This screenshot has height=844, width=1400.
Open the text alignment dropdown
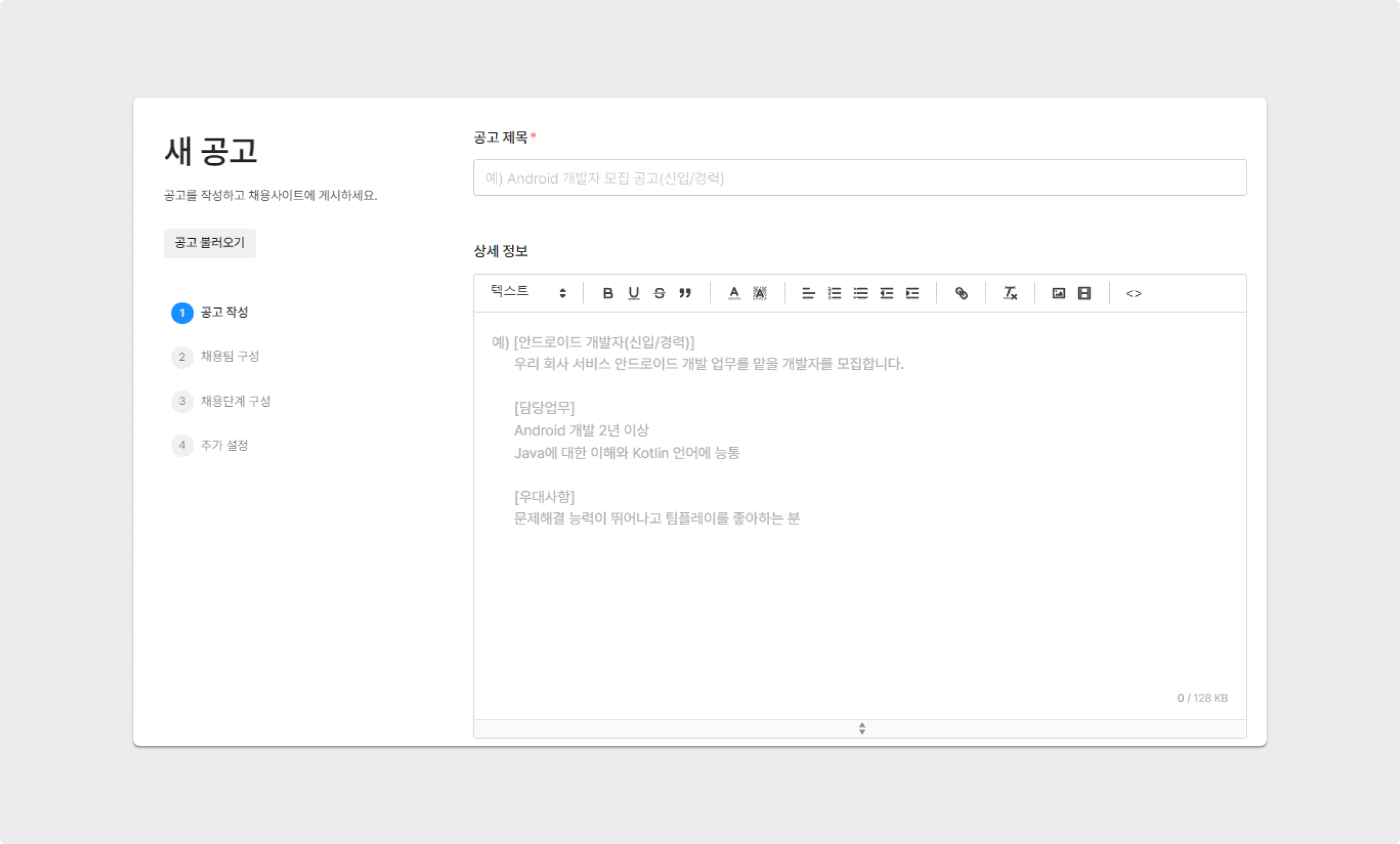click(808, 293)
